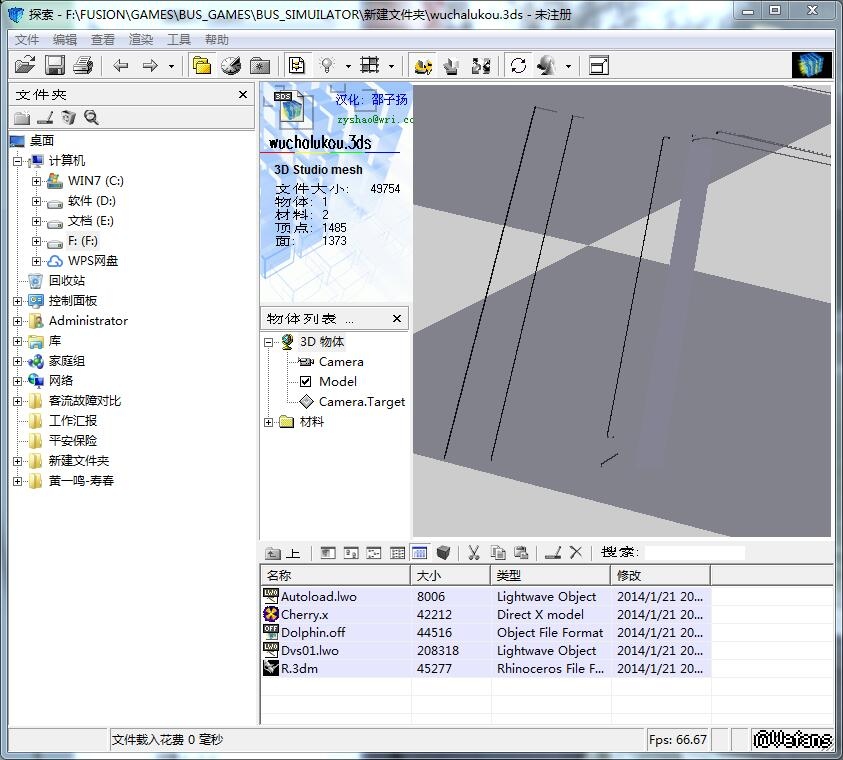This screenshot has height=760, width=843.
Task: Click the save (floppy disk) icon
Action: coord(54,66)
